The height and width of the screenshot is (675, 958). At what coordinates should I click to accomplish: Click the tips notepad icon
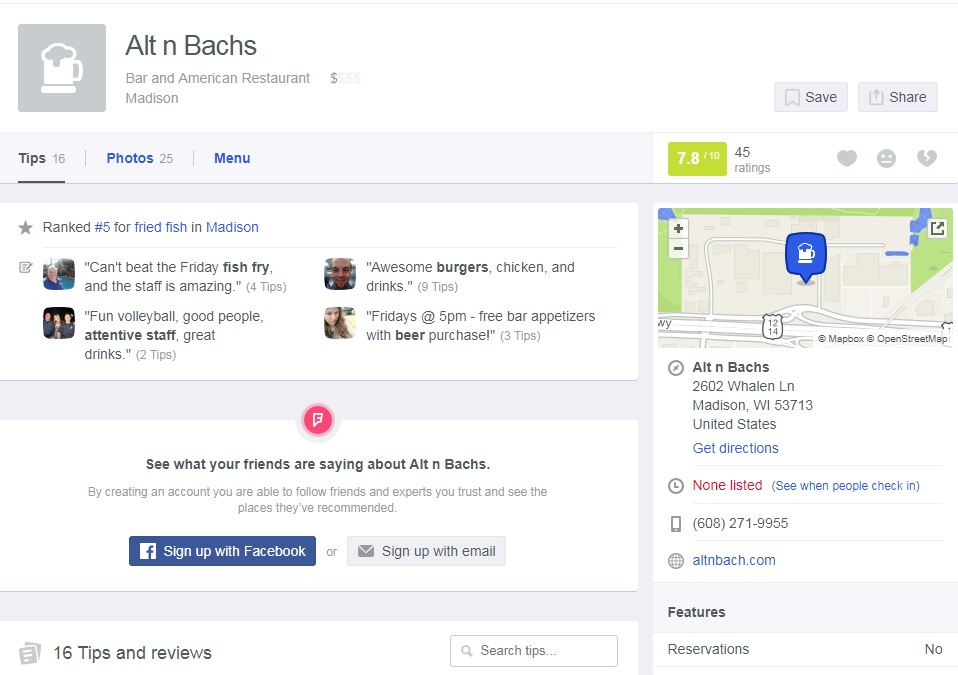click(25, 267)
